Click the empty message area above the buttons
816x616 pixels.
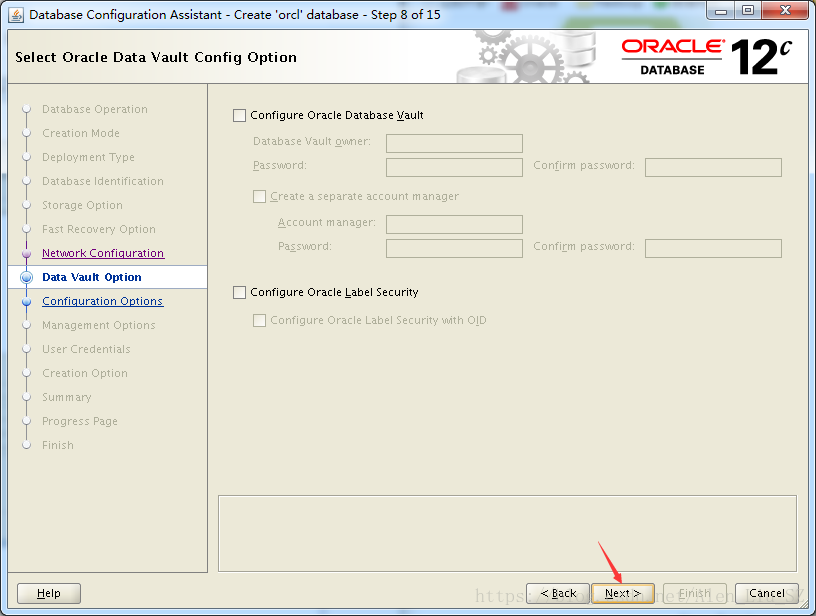pos(507,533)
